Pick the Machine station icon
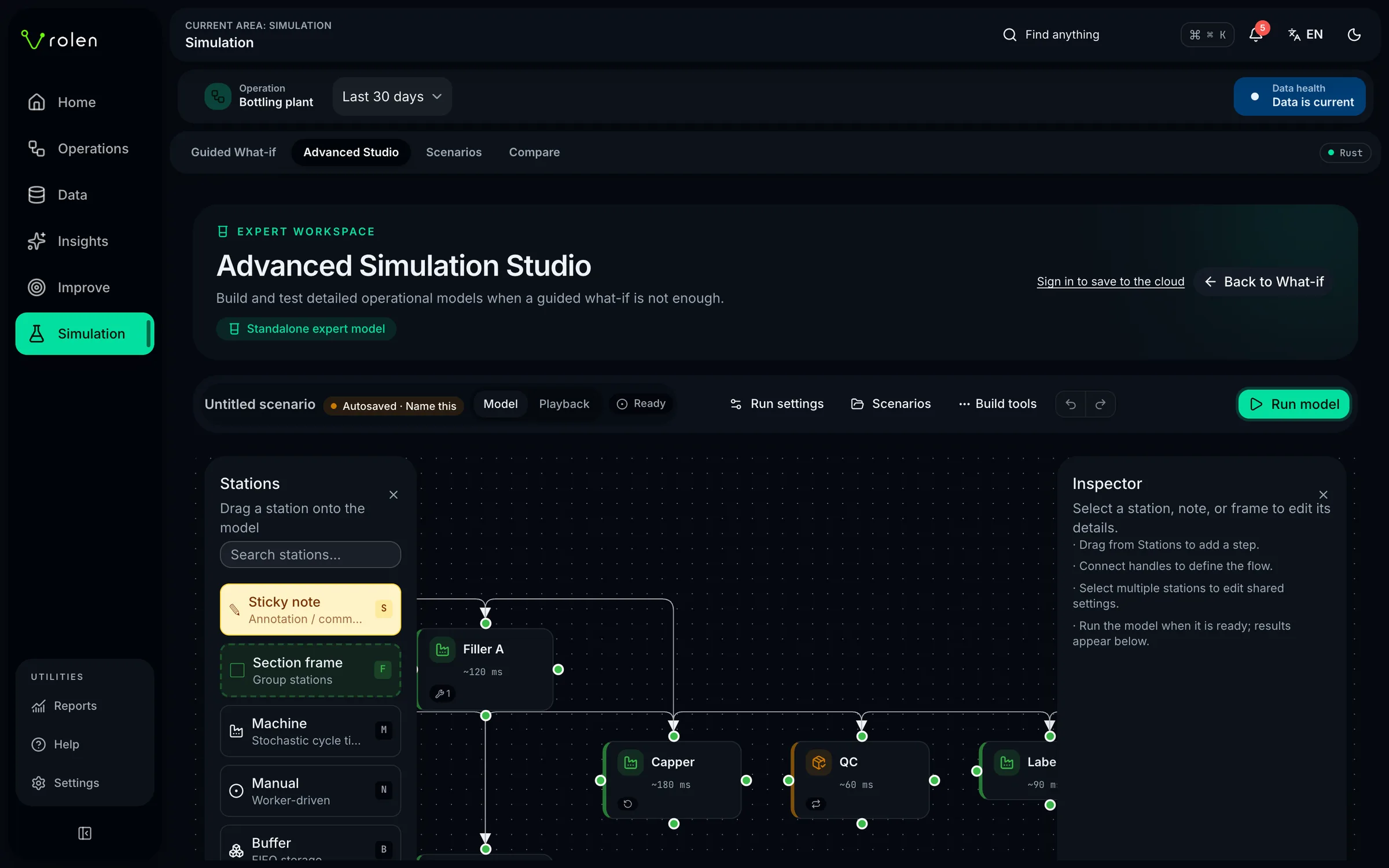This screenshot has width=1389, height=868. [236, 731]
